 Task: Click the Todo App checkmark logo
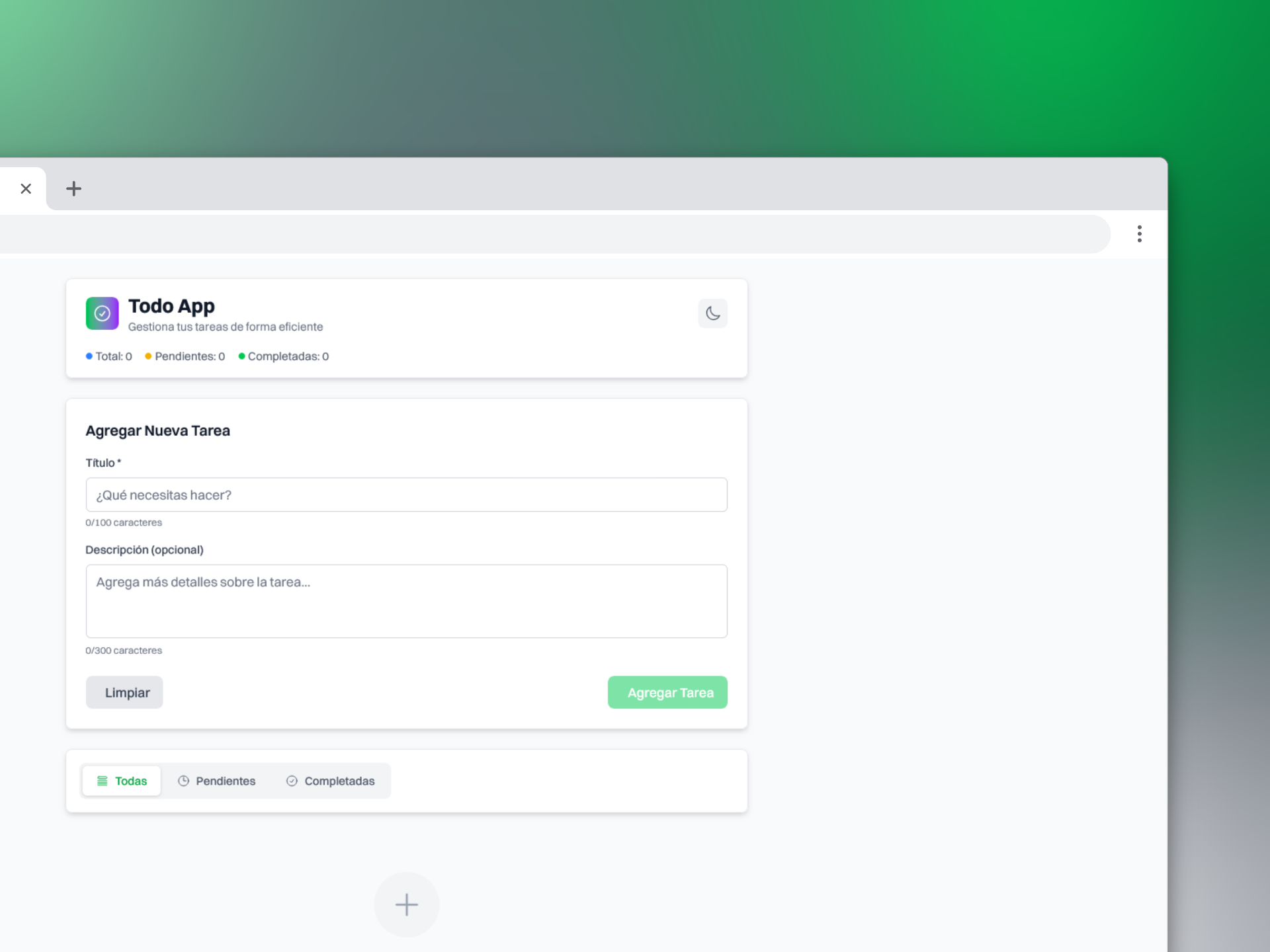(102, 313)
